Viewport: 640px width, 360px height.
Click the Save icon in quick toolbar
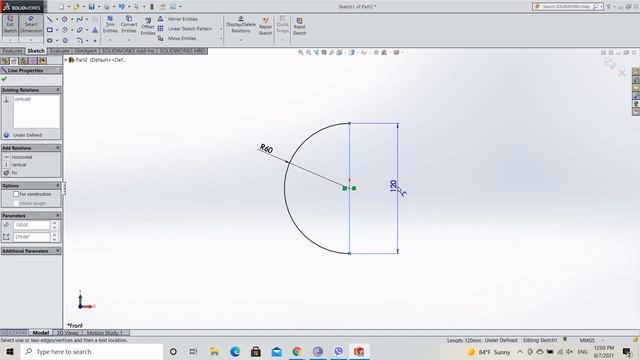pyautogui.click(x=91, y=7)
